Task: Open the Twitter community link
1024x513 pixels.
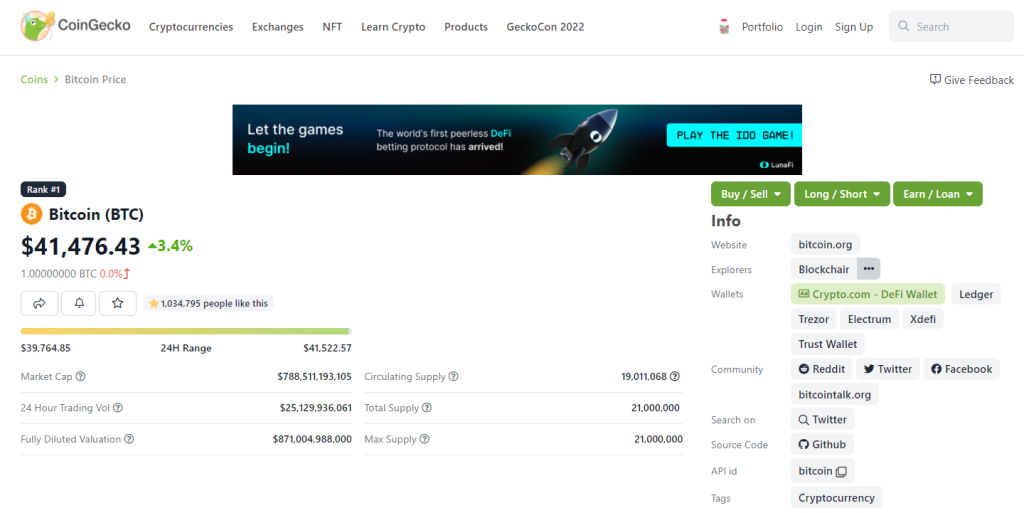Action: tap(888, 369)
